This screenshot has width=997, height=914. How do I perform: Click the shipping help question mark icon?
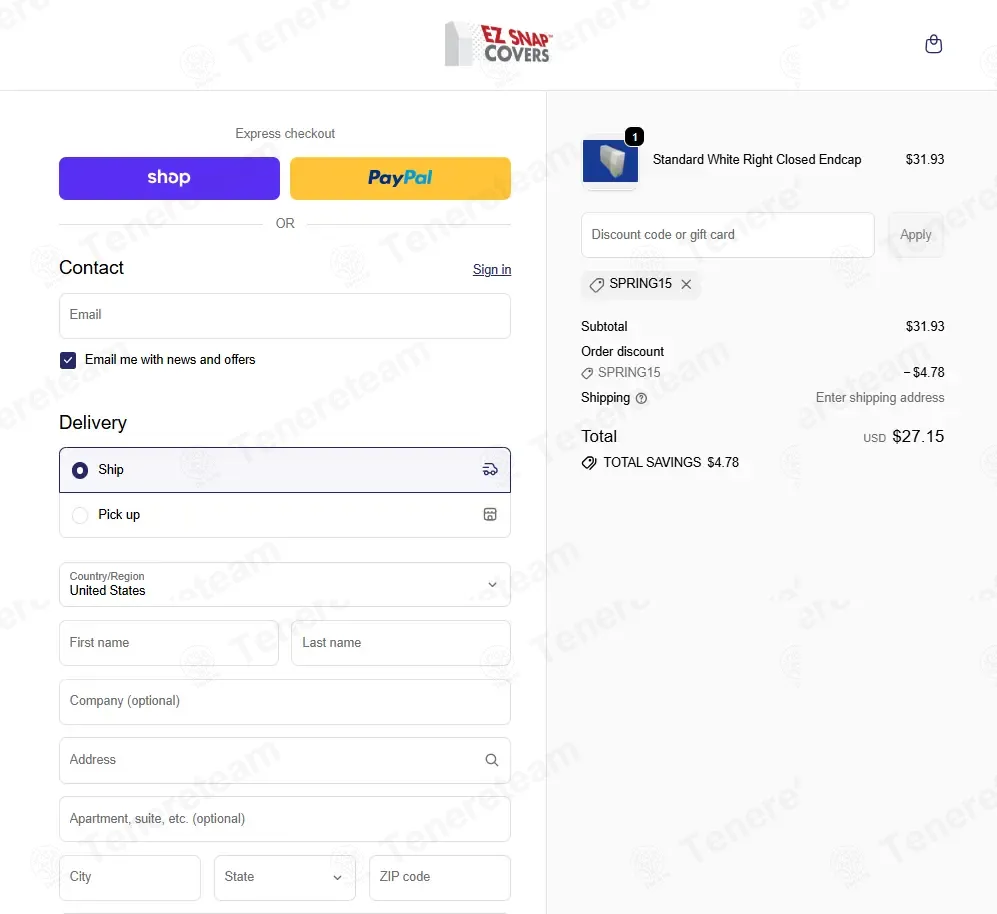641,398
